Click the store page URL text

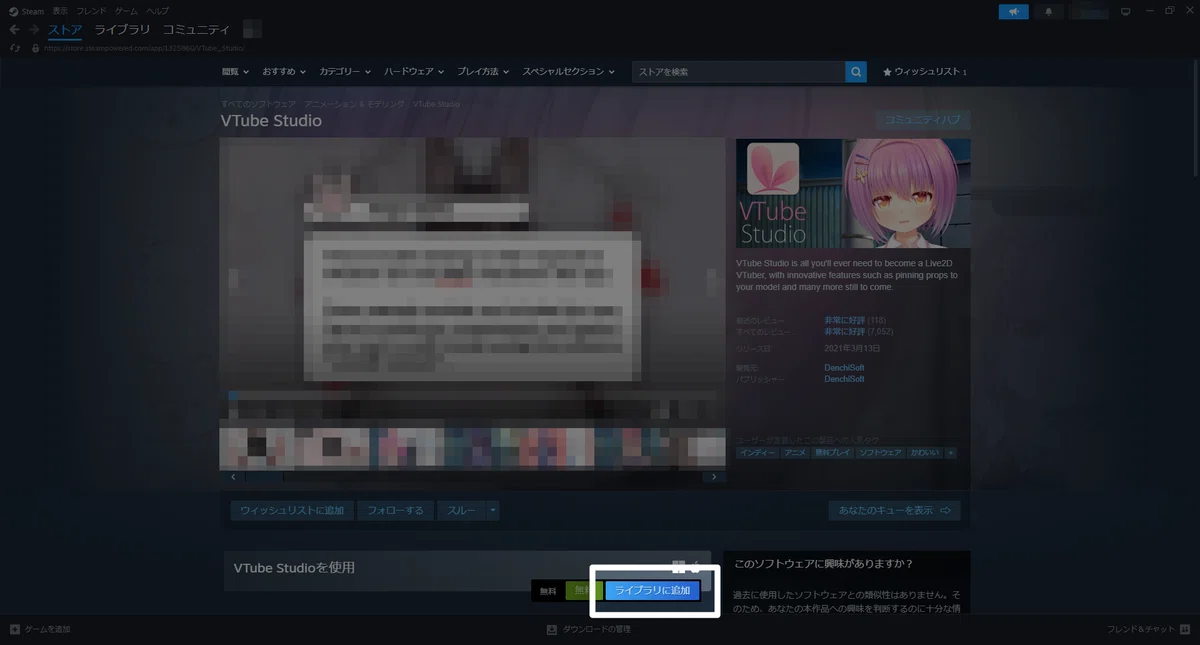click(x=145, y=48)
